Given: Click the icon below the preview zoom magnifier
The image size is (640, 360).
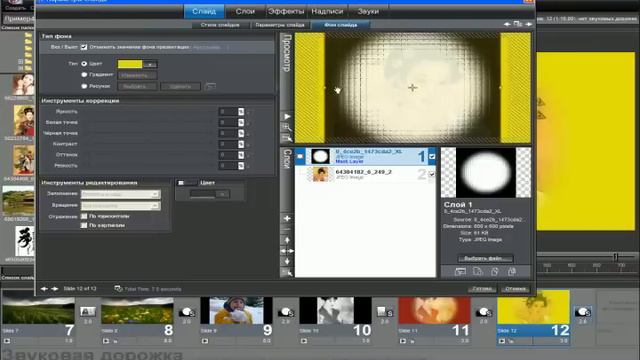Looking at the screenshot, I should (287, 138).
